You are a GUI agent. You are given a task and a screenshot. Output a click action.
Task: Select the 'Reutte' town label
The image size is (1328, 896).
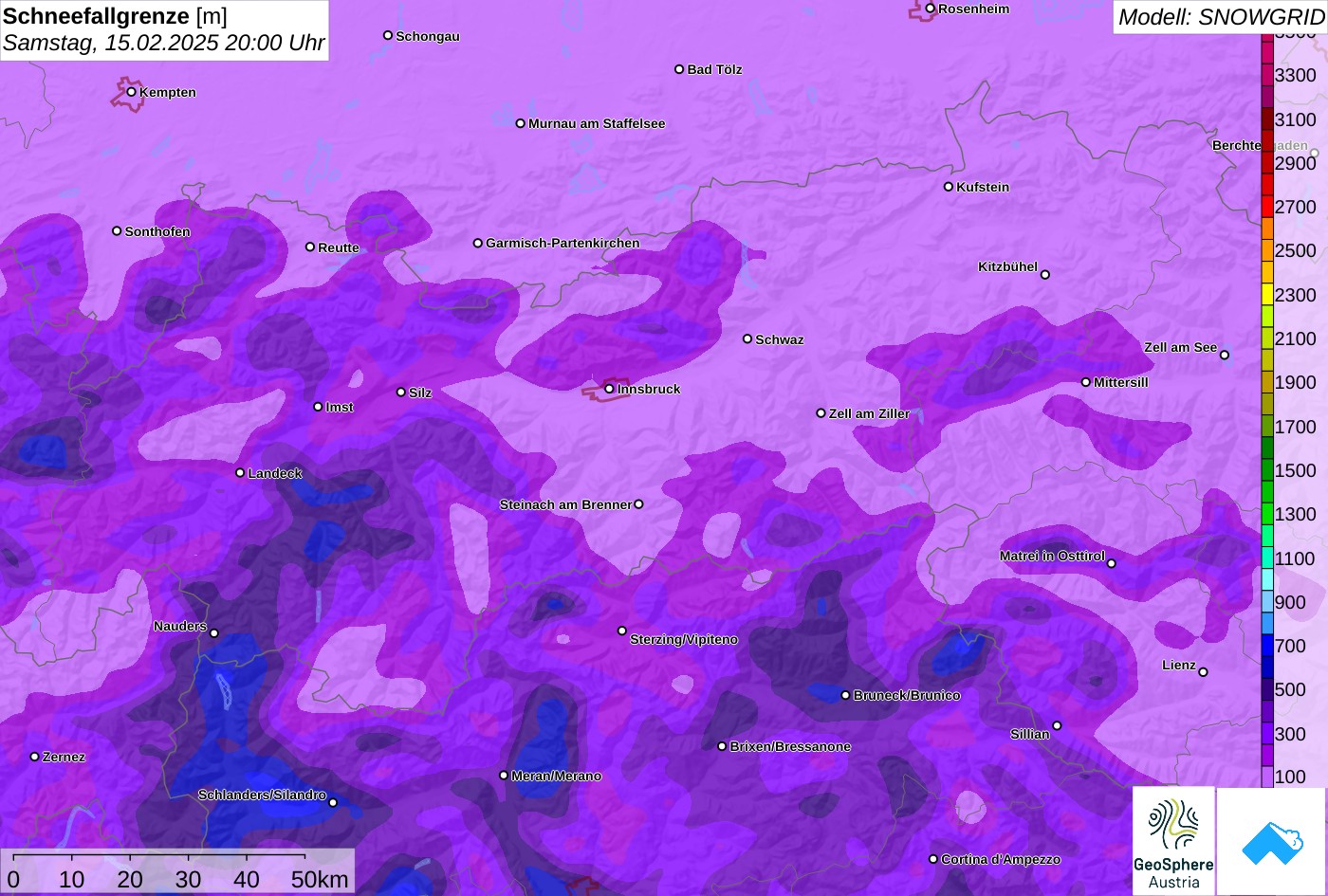coord(339,247)
